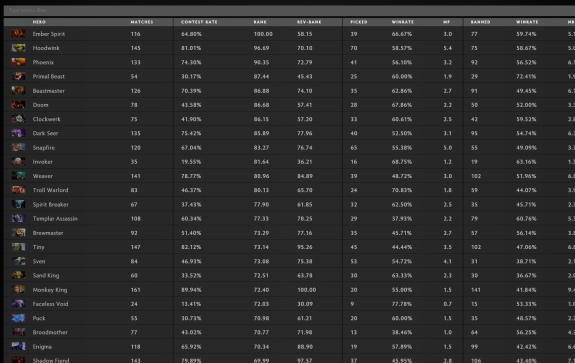
Task: Click the Enigma hero portrait icon
Action: coord(18,346)
